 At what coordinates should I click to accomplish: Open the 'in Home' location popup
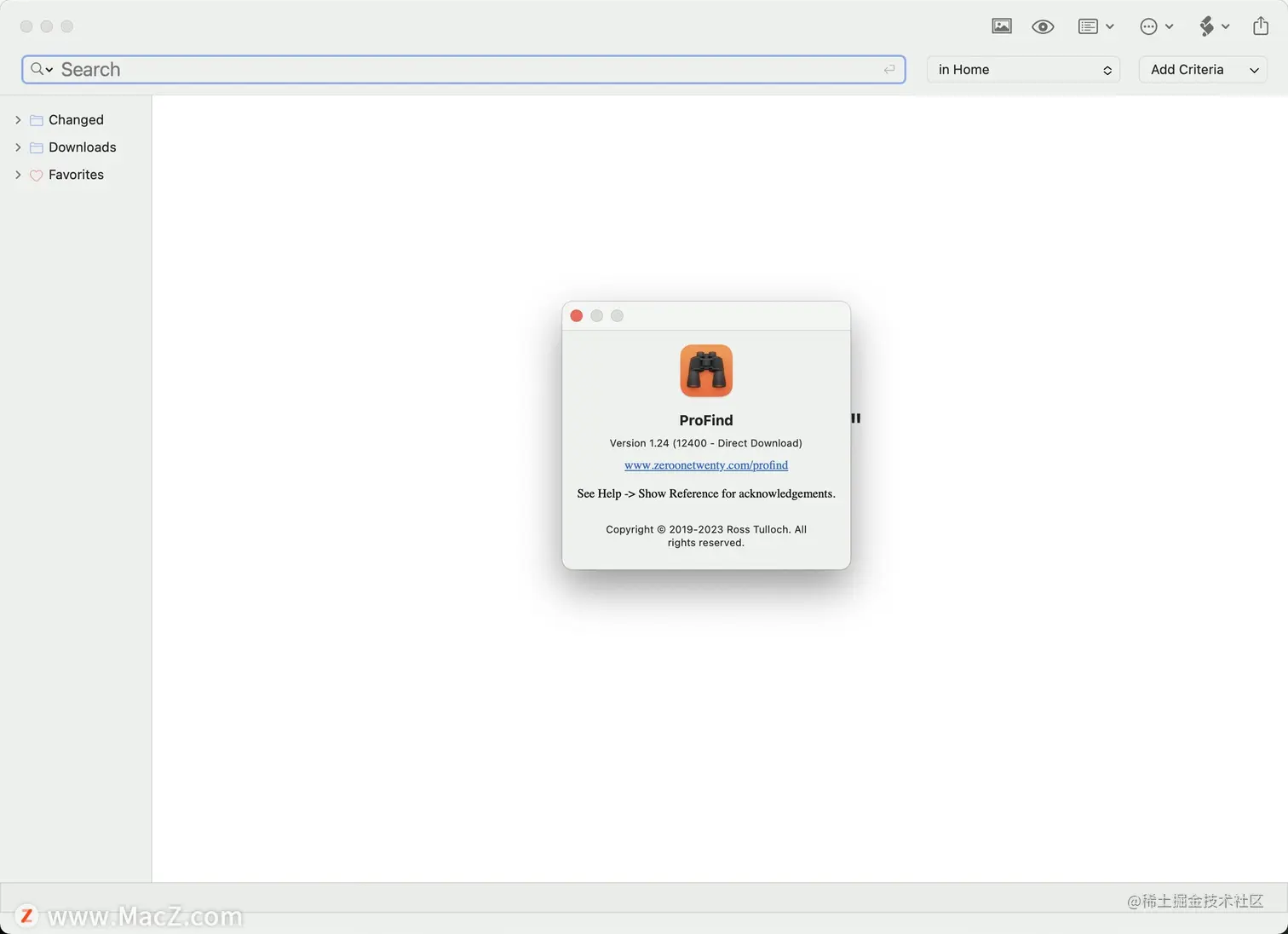1023,70
